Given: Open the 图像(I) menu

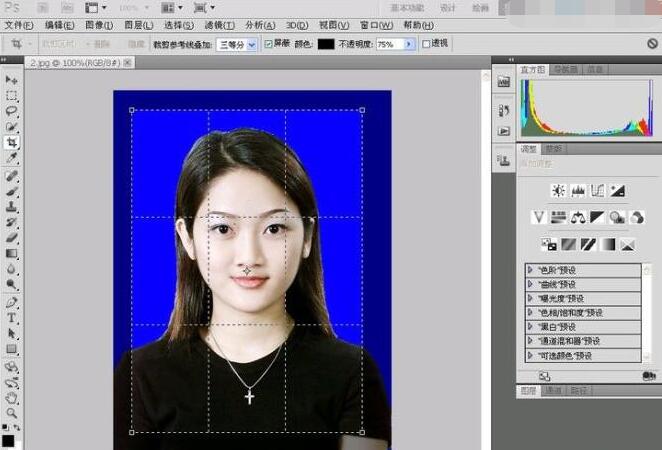Looking at the screenshot, I should (x=99, y=25).
